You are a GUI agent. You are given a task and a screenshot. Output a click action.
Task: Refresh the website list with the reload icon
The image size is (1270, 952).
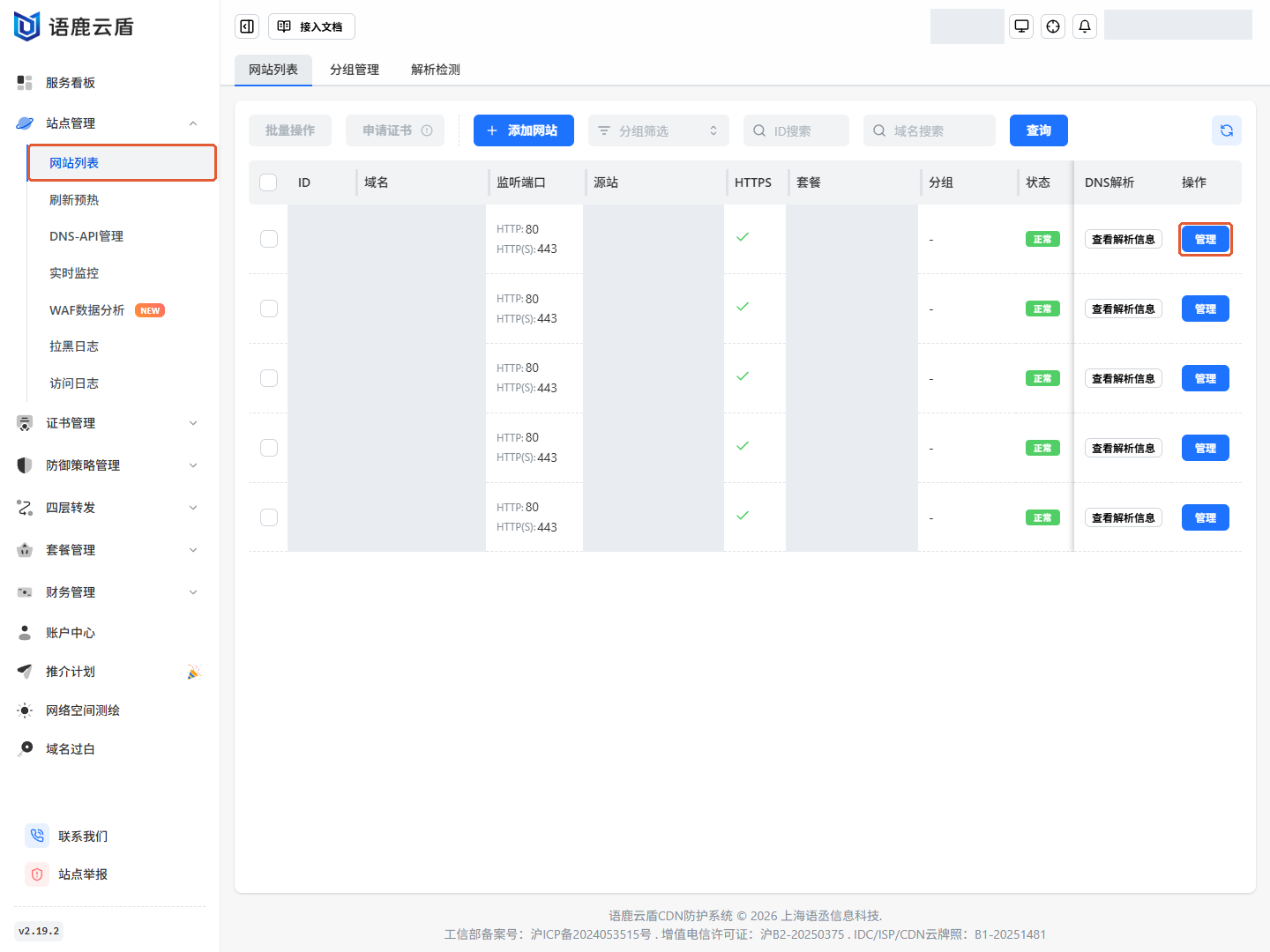click(1227, 130)
